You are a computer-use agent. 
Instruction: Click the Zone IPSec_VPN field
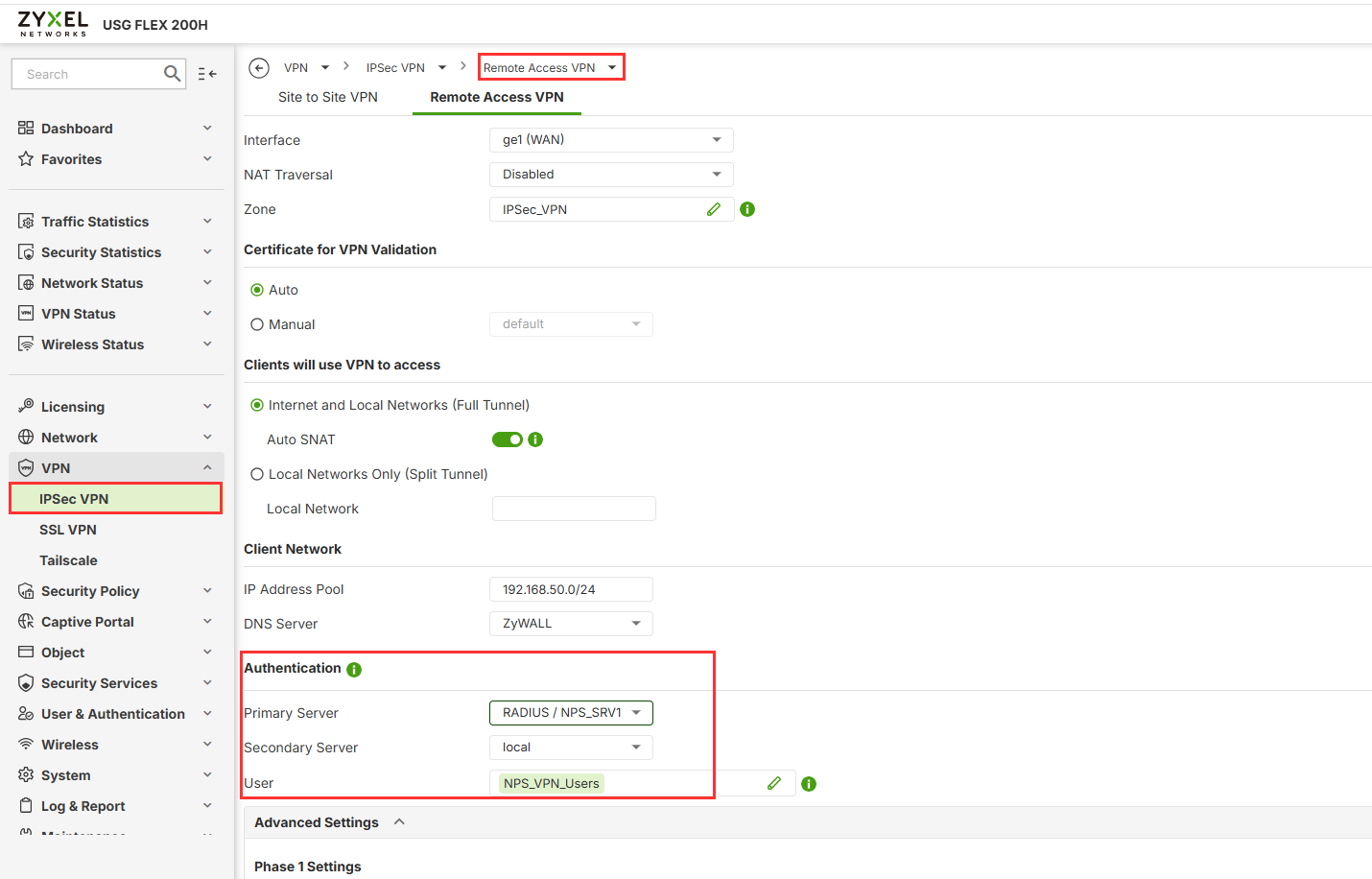(611, 209)
